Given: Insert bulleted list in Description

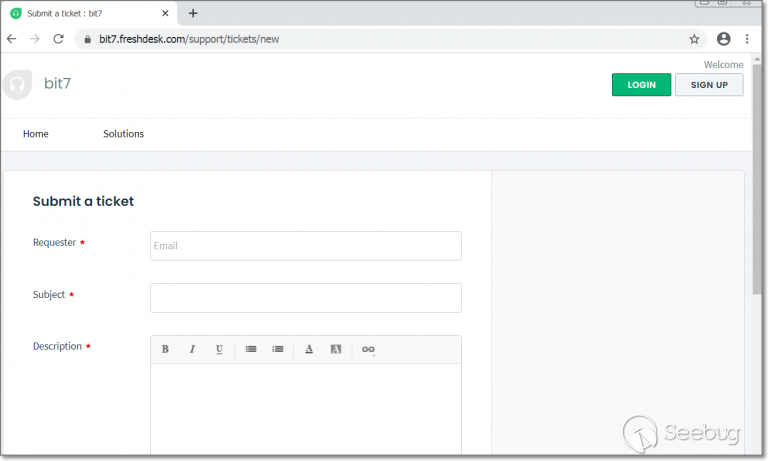Looking at the screenshot, I should [x=251, y=349].
